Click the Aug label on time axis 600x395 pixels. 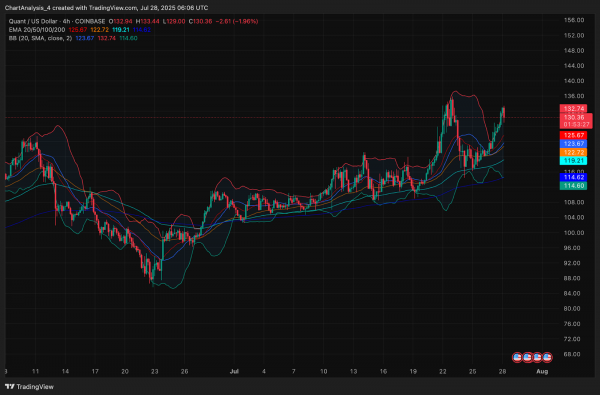click(x=542, y=371)
